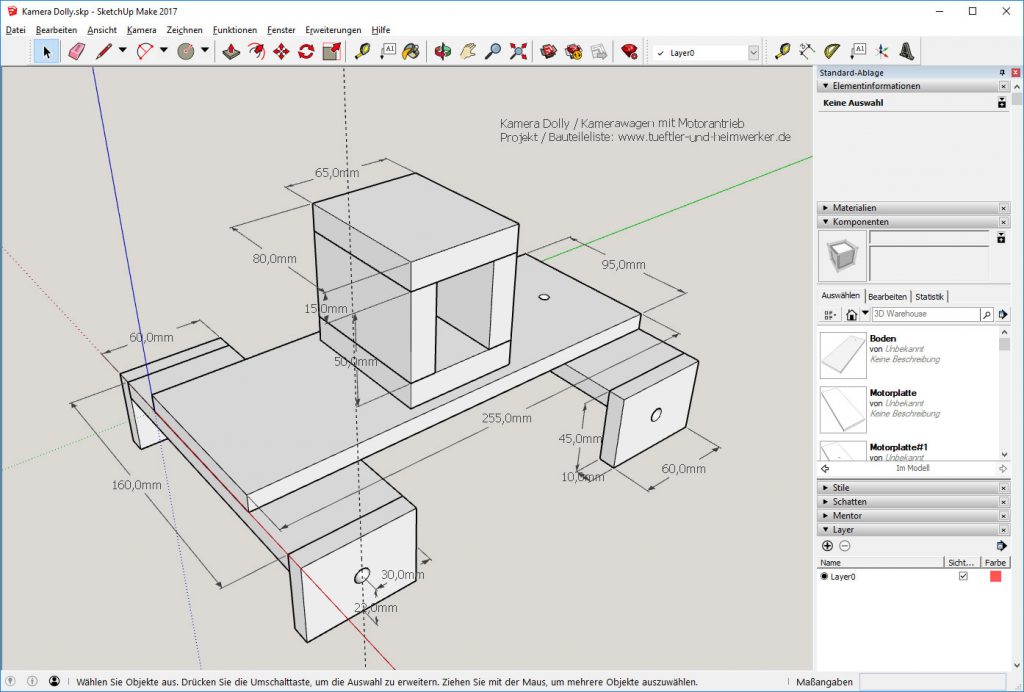Open the Layer0 dropdown in toolbar
The image size is (1024, 692).
(753, 52)
